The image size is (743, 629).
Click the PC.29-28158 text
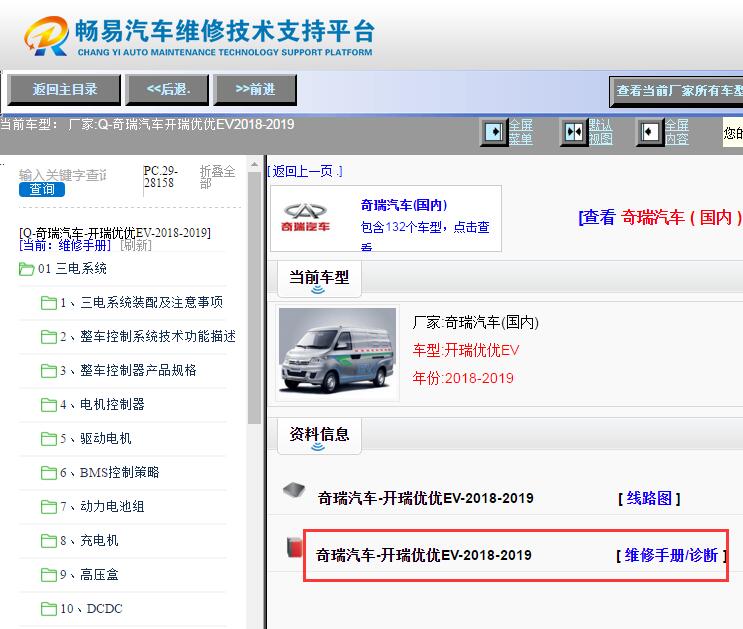click(x=161, y=177)
